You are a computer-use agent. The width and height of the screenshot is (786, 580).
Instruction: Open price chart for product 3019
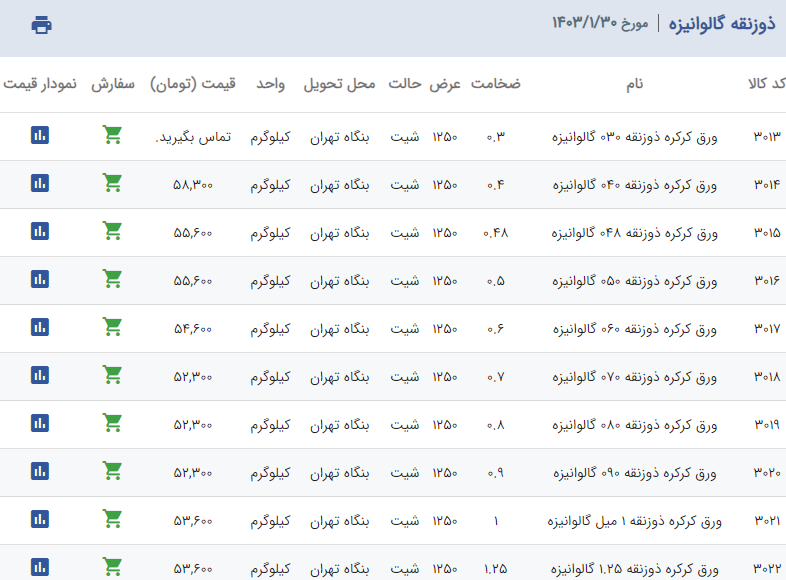[x=40, y=423]
